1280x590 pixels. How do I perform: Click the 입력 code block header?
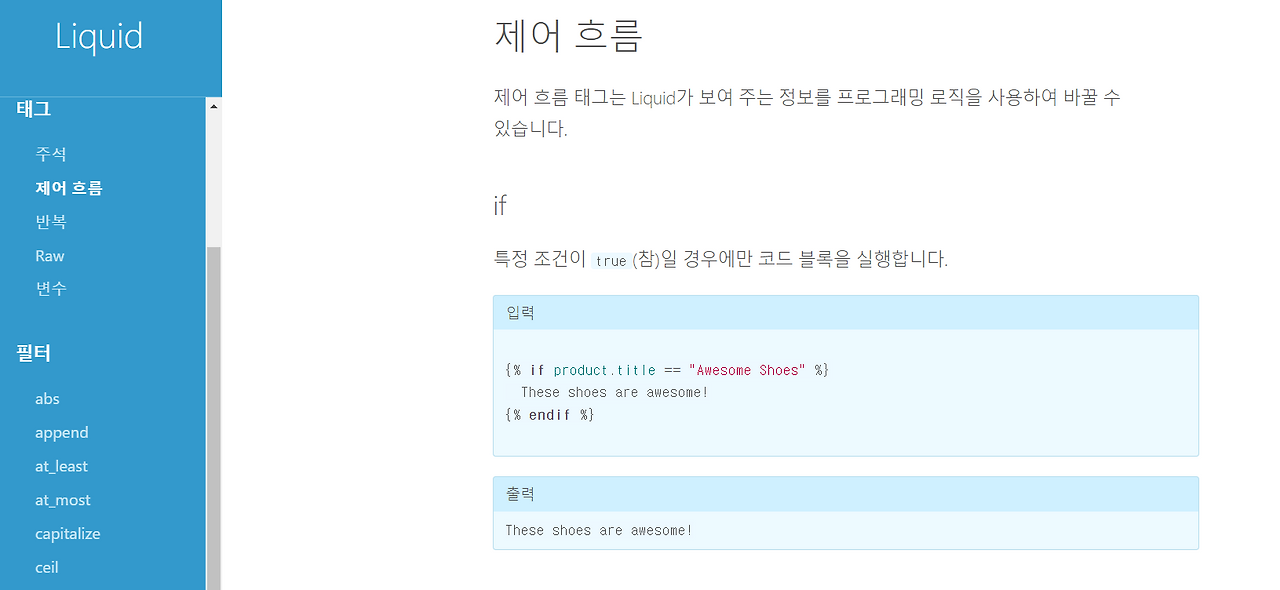521,311
